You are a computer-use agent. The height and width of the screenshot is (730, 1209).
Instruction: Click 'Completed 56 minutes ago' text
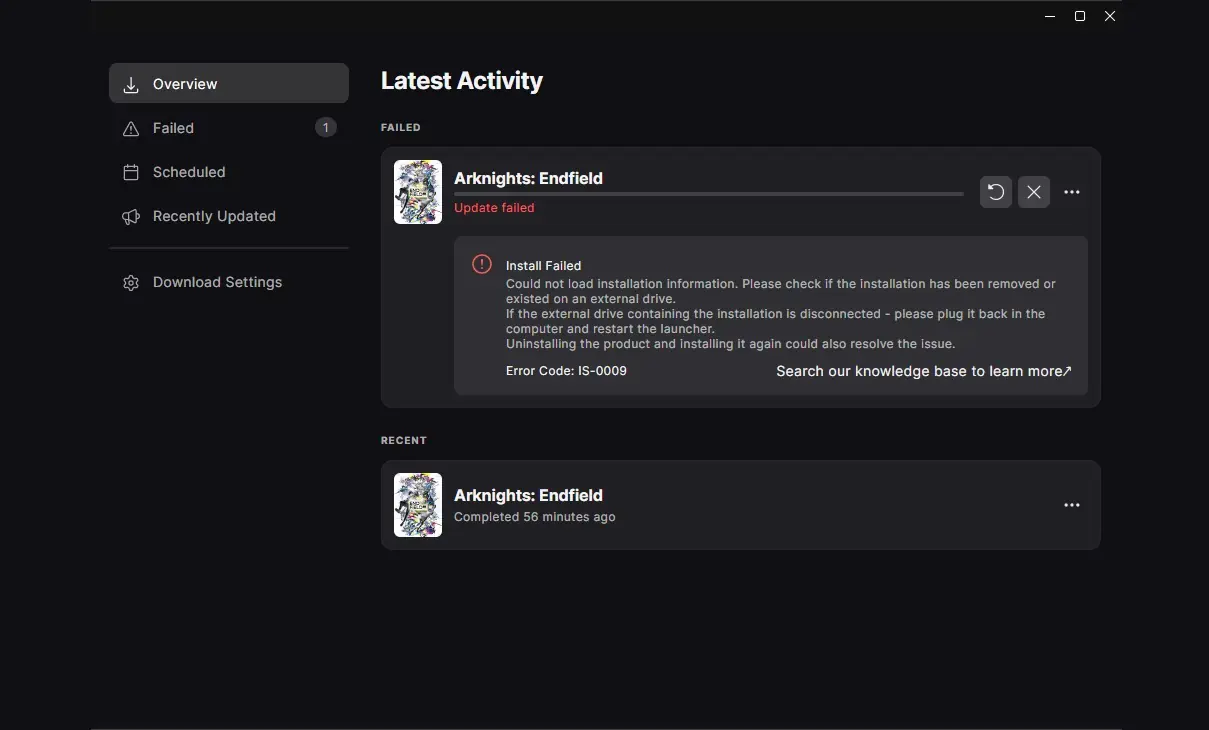tap(535, 517)
